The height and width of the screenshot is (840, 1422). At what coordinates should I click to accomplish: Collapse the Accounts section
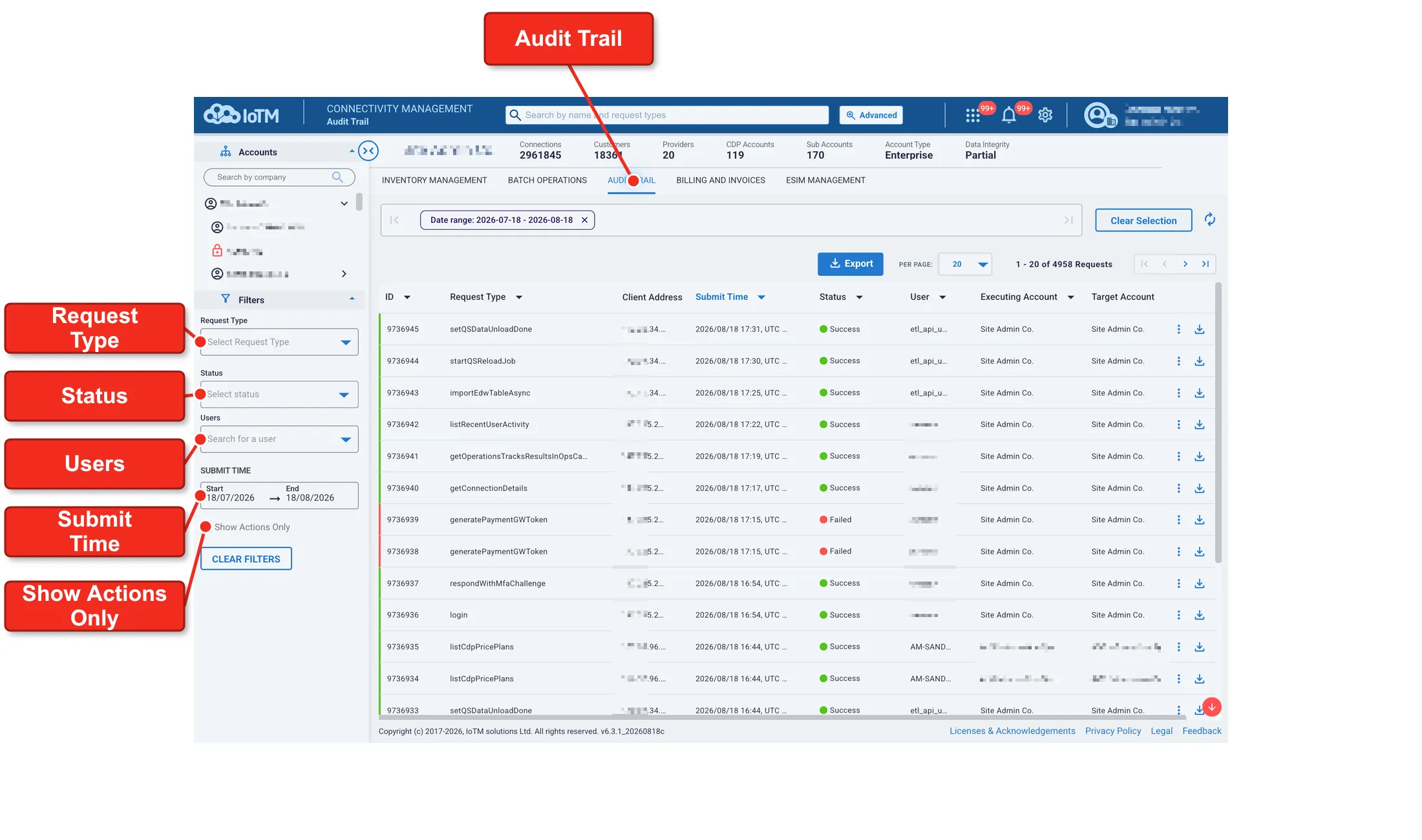pyautogui.click(x=352, y=151)
